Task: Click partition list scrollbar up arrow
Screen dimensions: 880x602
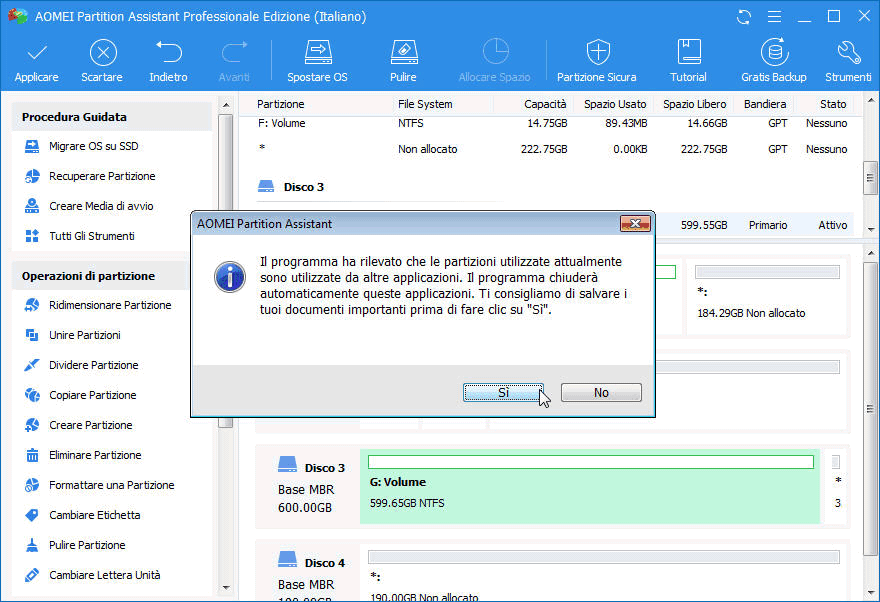Action: click(870, 101)
